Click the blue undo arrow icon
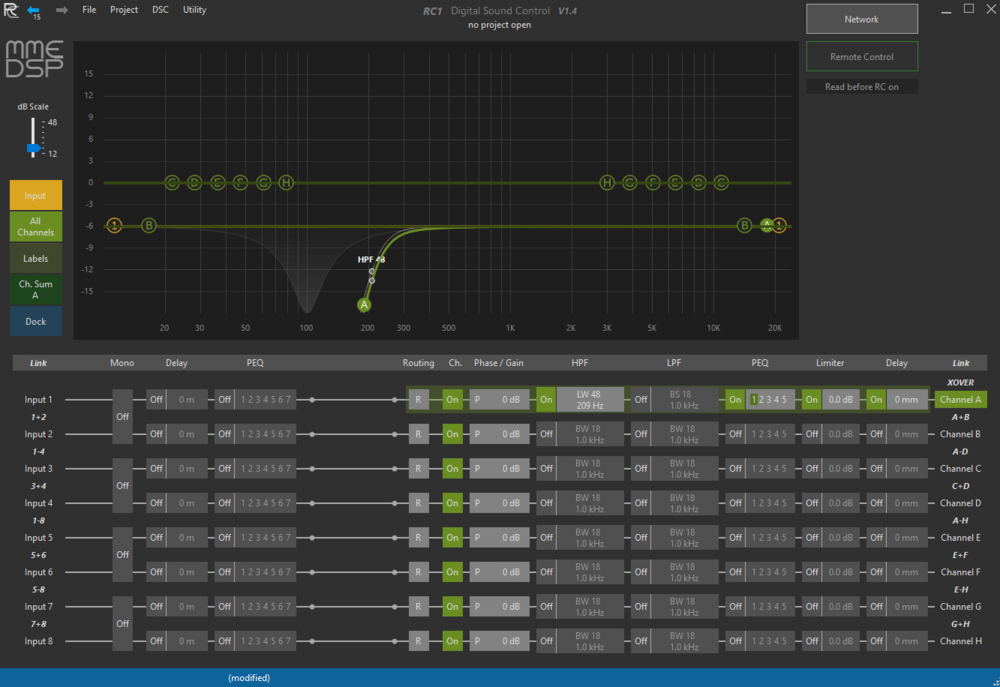 click(x=33, y=9)
